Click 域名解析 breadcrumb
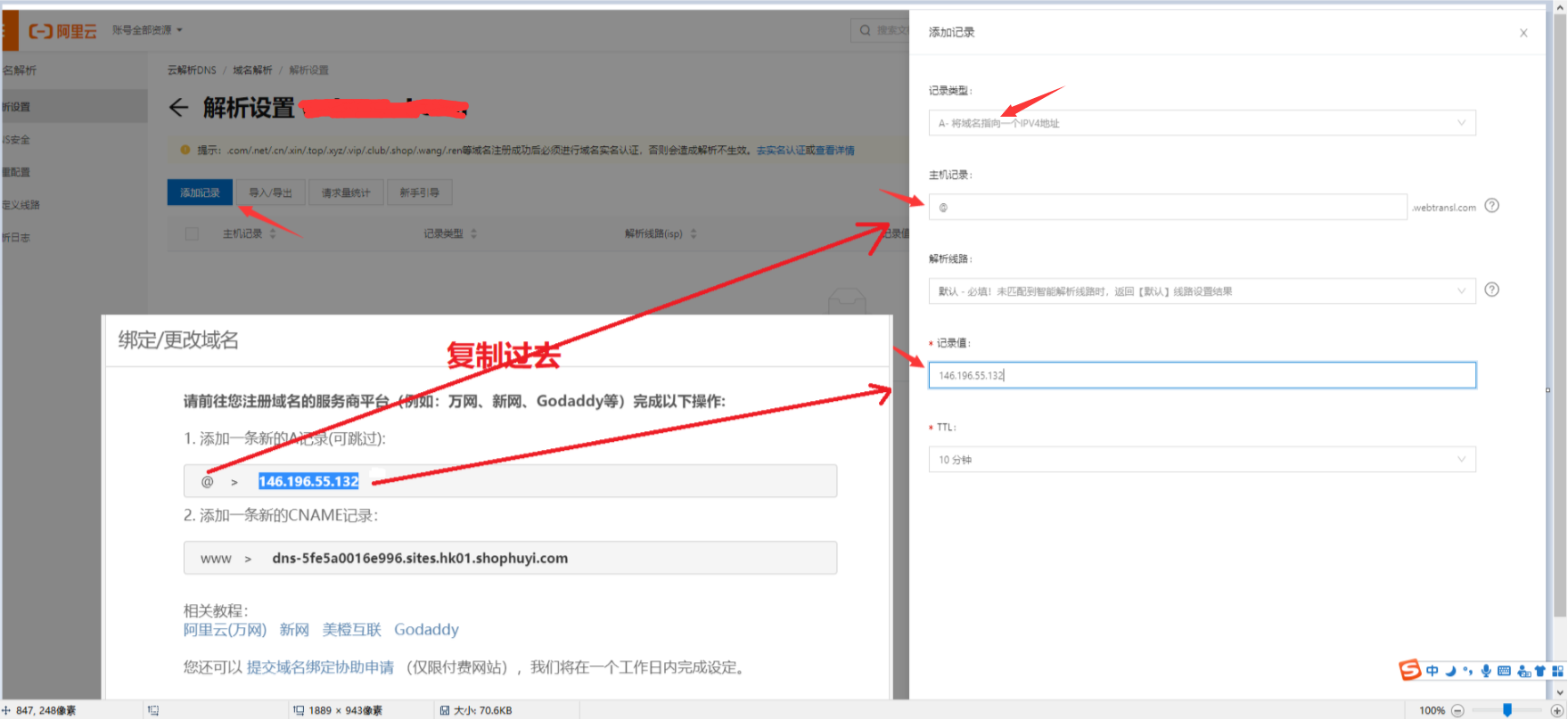 tap(252, 70)
